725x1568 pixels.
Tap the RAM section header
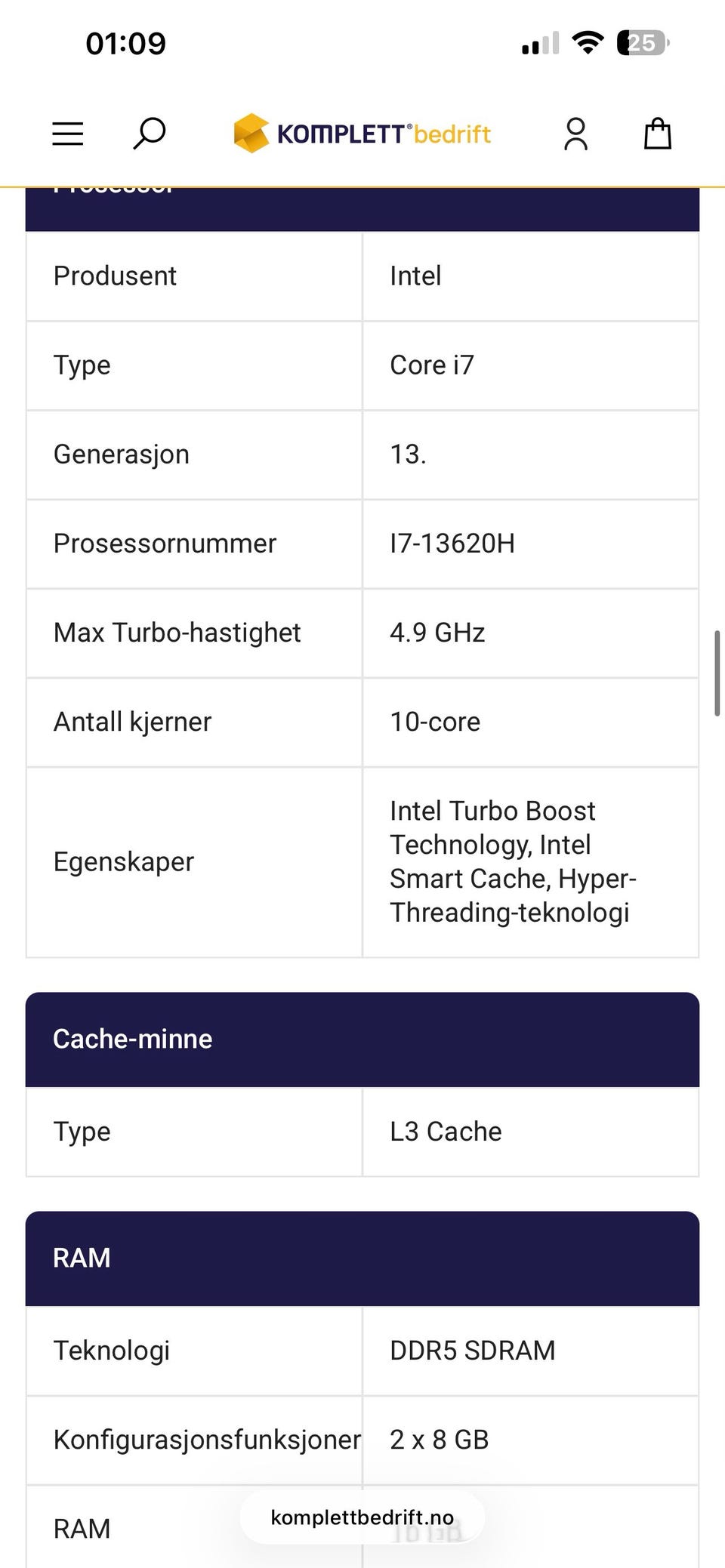point(362,1258)
